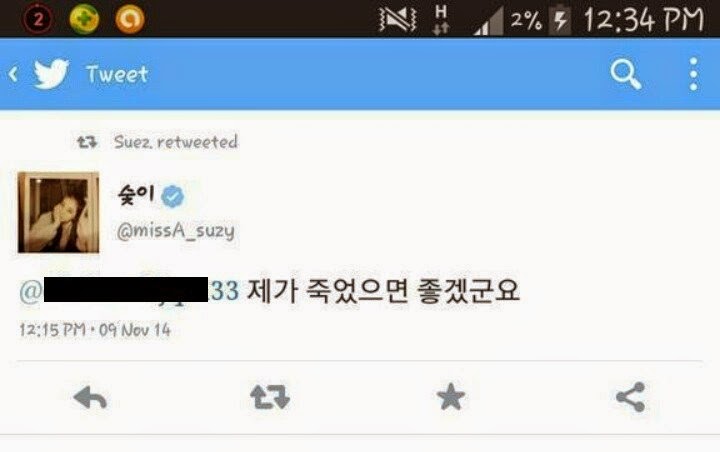Tap the Korean tweet text body

(383, 290)
